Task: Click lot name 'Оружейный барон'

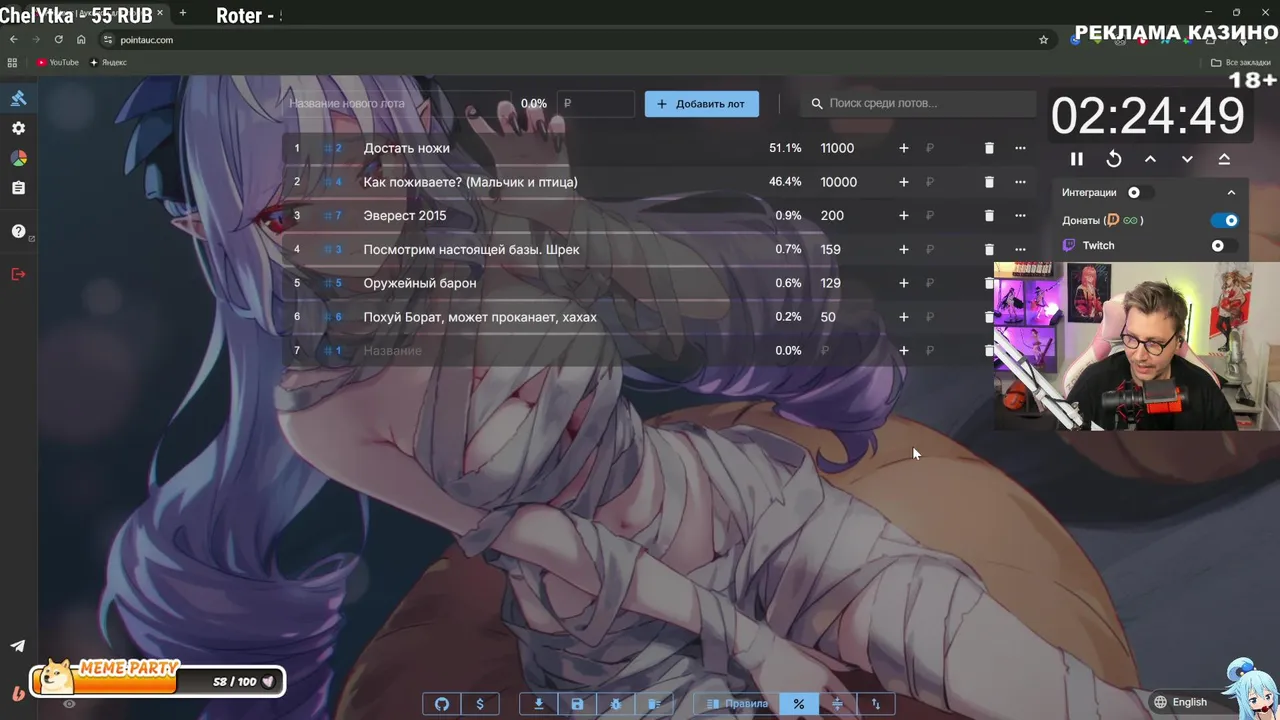Action: coord(420,283)
